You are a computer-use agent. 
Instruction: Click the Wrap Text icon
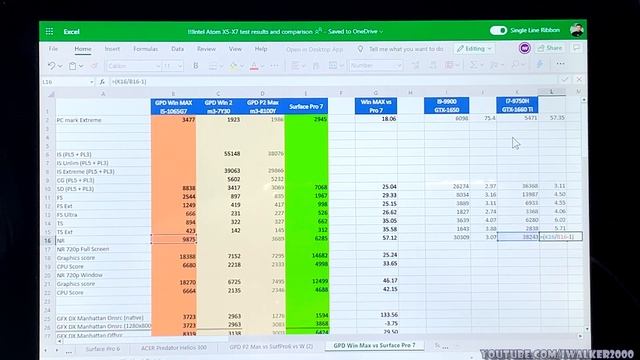[x=316, y=65]
